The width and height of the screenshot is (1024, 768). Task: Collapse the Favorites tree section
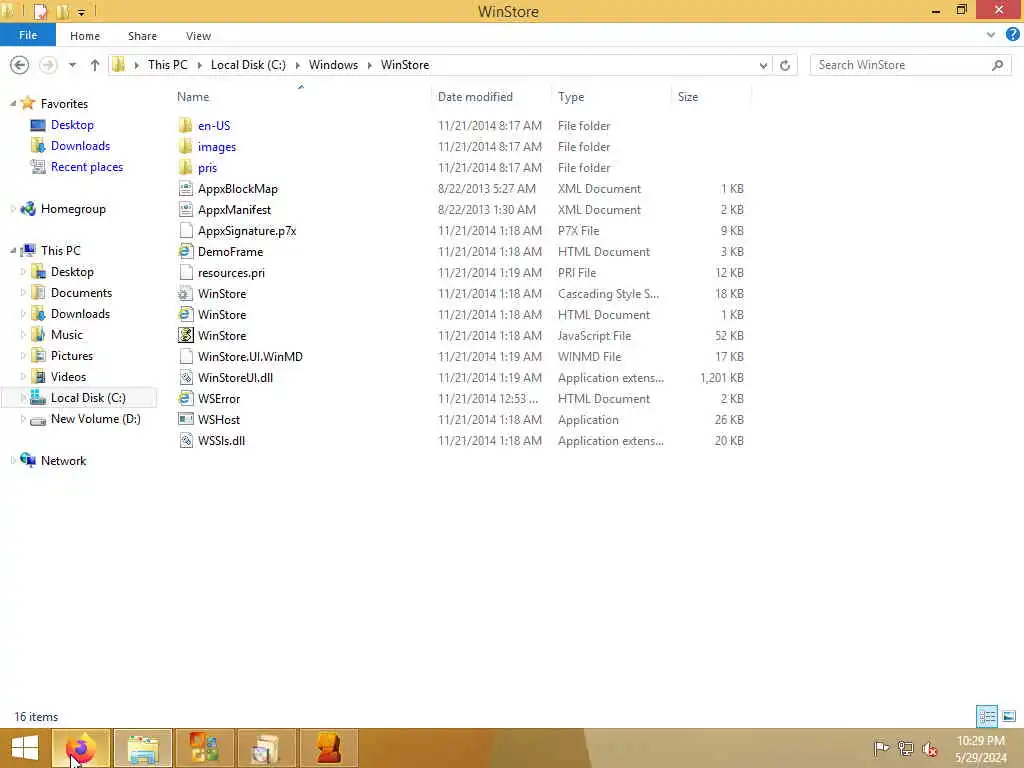point(13,103)
